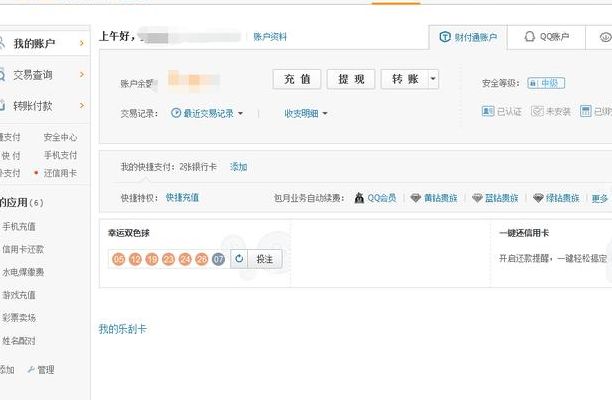
Task: Select orange lottery ball 05
Action: 119,259
